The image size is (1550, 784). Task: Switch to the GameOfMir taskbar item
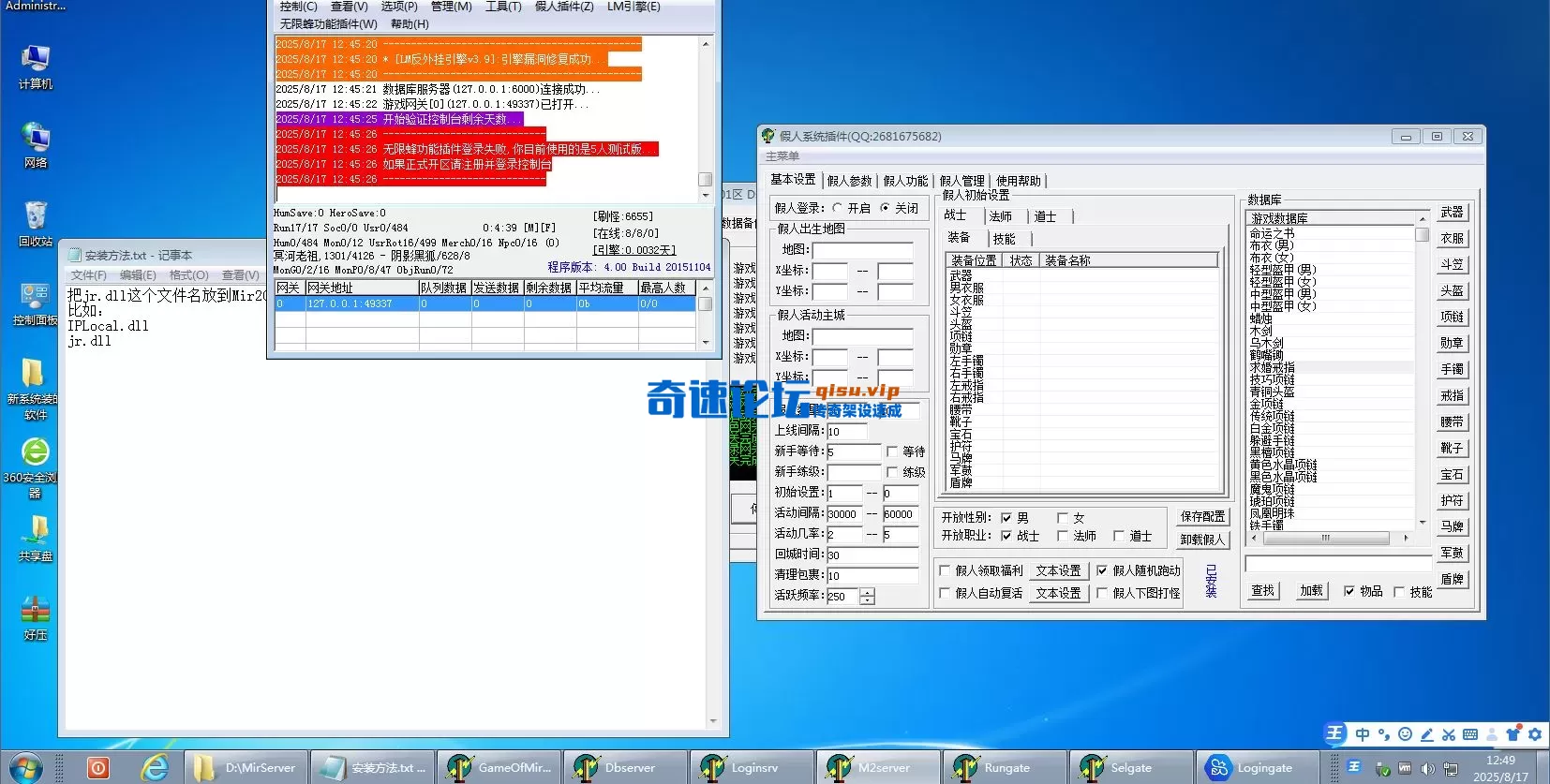499,767
